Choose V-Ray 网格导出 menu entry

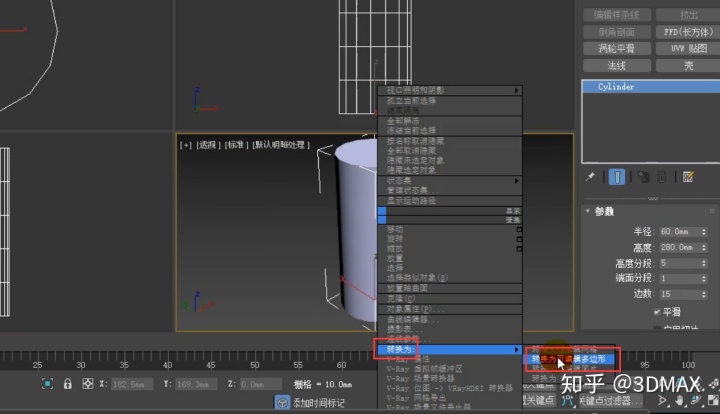[x=450, y=398]
